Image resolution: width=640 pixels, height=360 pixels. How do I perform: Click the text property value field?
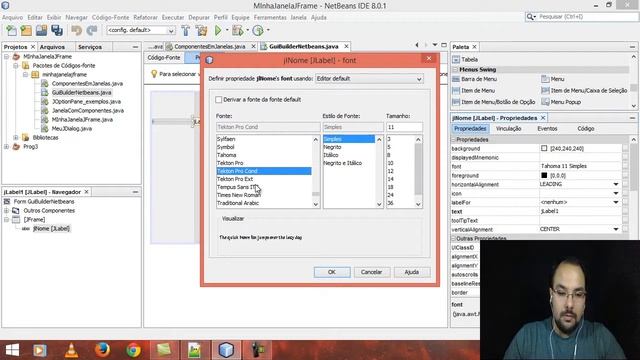click(x=580, y=211)
